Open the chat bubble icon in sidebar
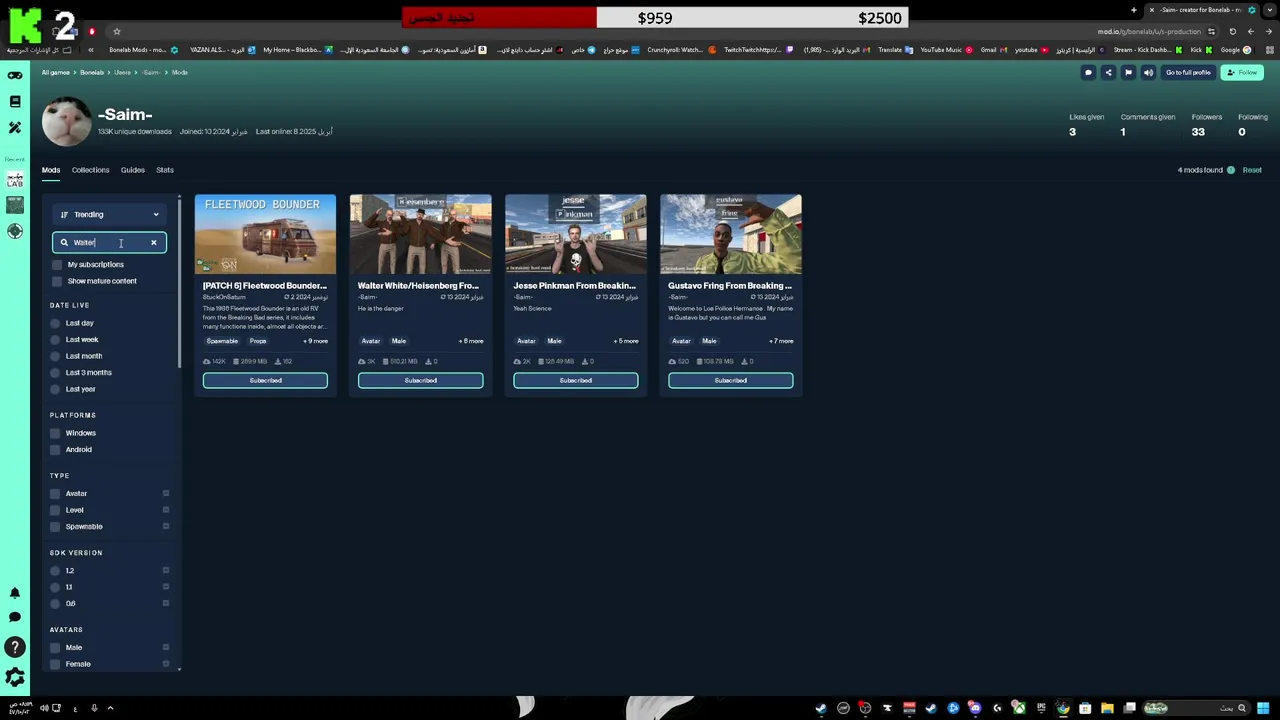The height and width of the screenshot is (720, 1280). click(15, 617)
